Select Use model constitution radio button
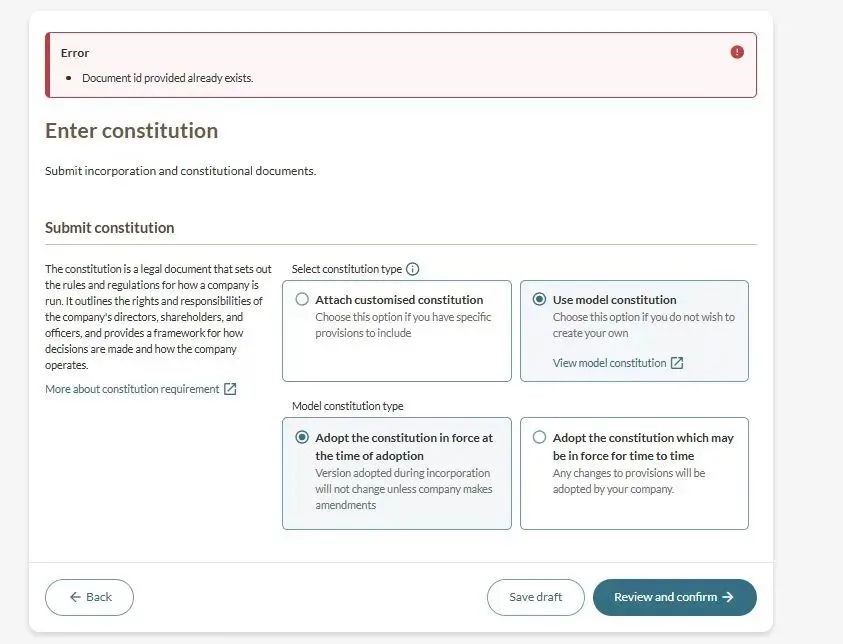Viewport: 843px width, 644px height. point(540,299)
